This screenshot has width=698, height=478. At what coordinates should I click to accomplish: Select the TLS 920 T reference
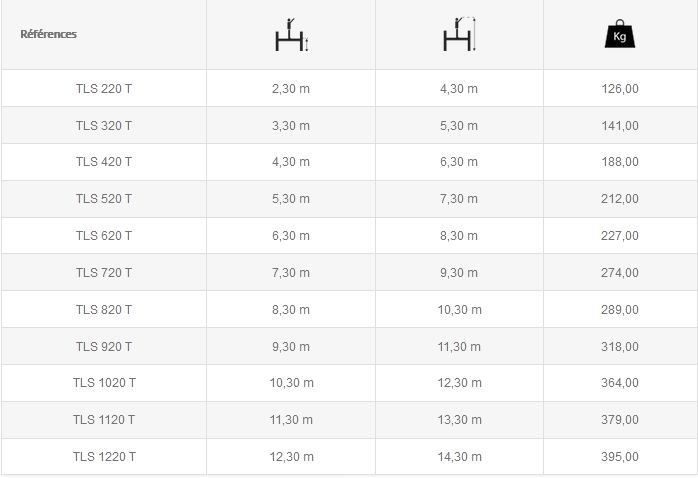click(x=104, y=347)
